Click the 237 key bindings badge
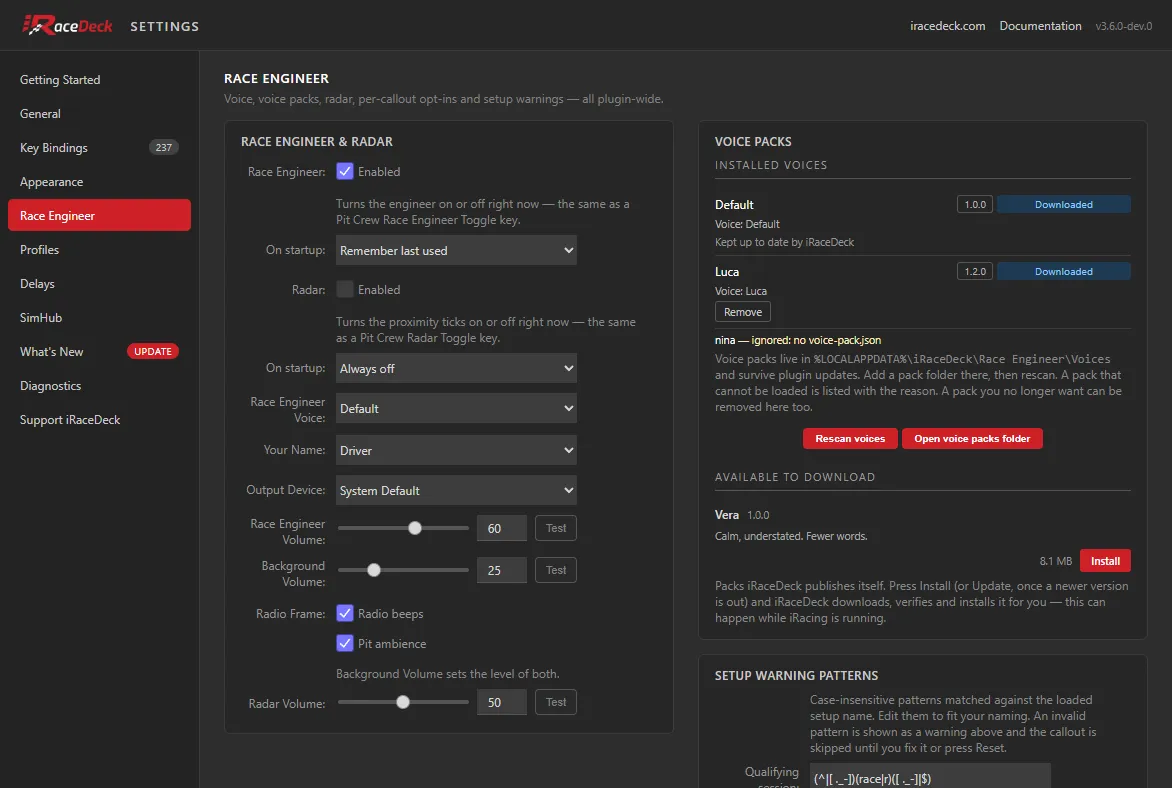 click(x=164, y=147)
